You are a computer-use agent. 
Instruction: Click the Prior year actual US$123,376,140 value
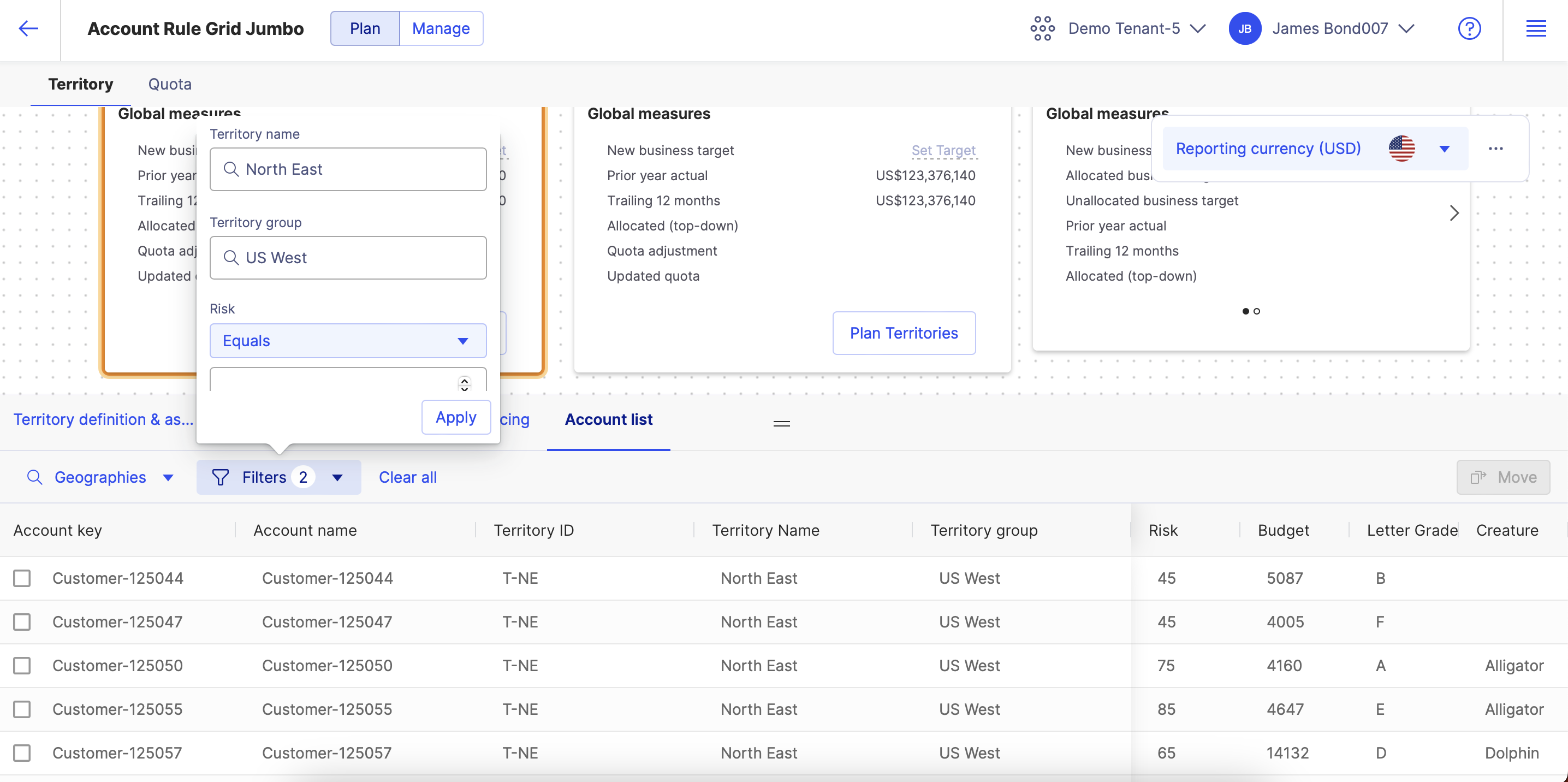click(x=925, y=175)
